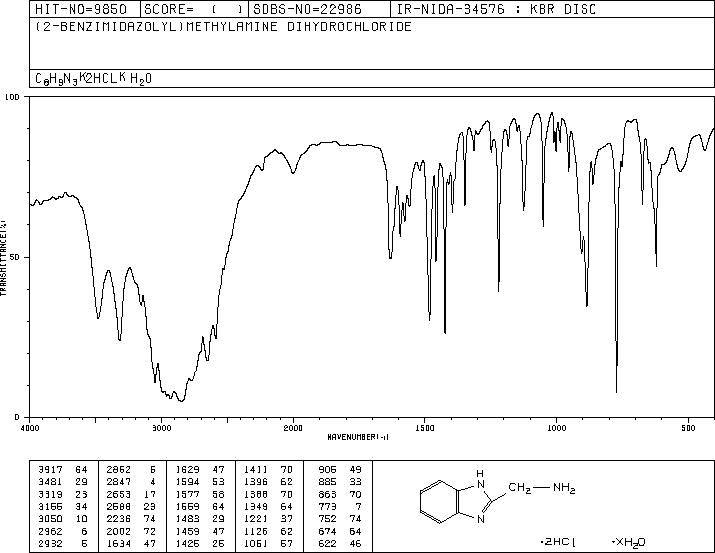Pick peak table entry 2002
715x553 pixels.
pos(131,532)
